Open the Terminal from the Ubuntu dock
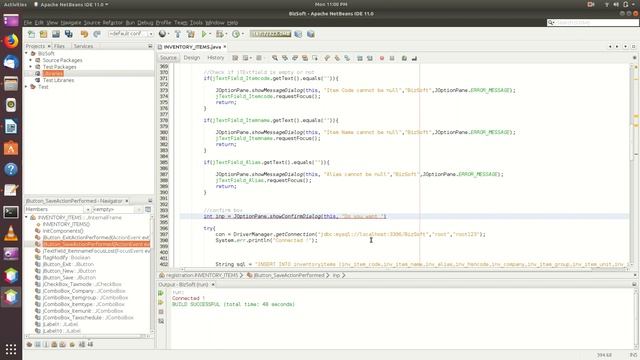Screen dimensions: 640x360 pyautogui.click(x=11, y=212)
